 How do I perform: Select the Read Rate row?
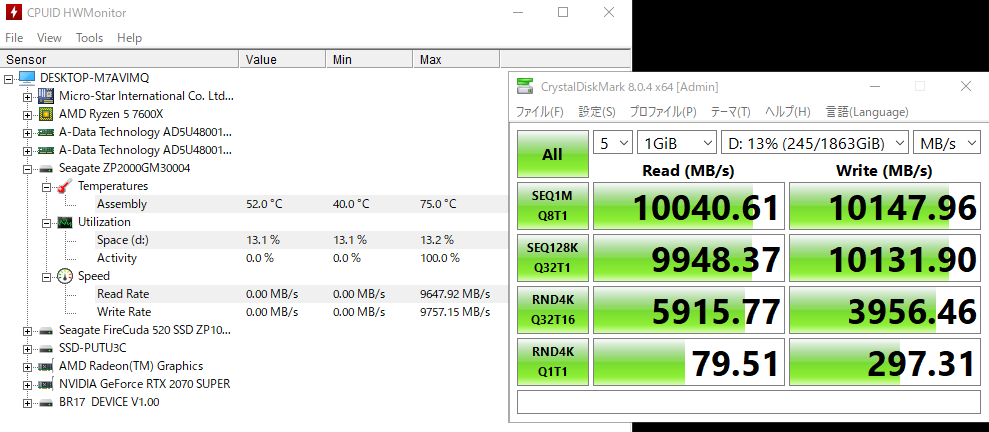[301, 294]
